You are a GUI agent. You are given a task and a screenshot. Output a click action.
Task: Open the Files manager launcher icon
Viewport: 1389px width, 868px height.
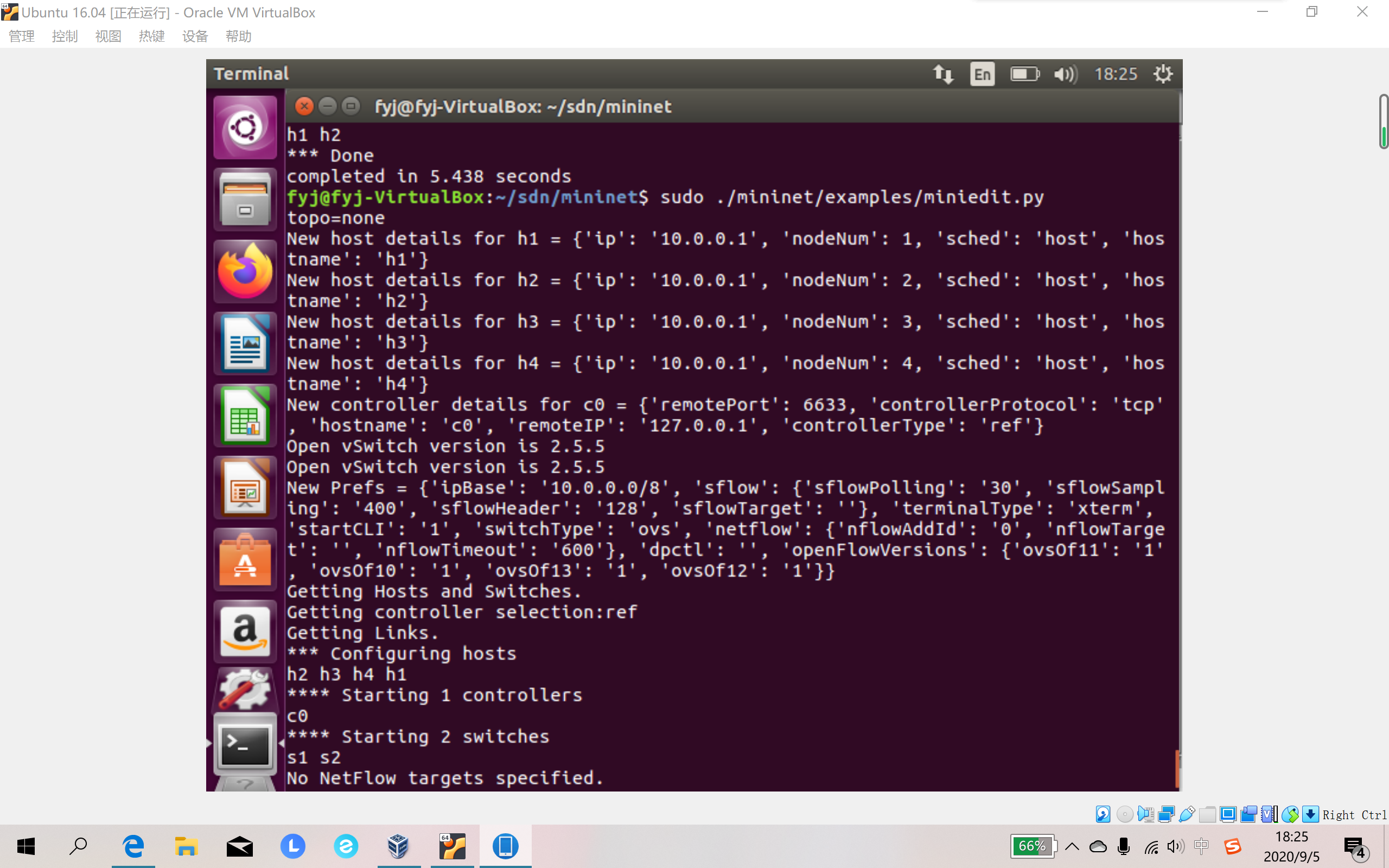(245, 199)
